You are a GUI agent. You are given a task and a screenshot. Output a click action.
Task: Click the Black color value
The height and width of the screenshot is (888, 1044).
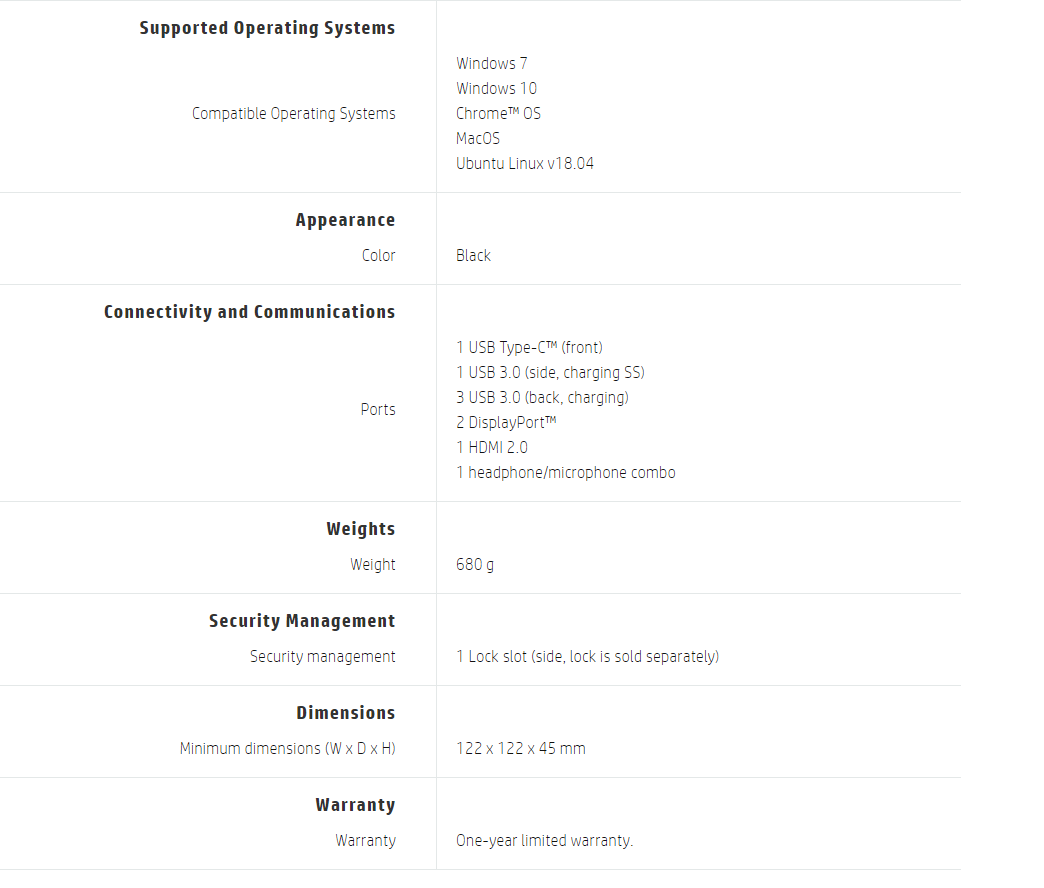[473, 256]
